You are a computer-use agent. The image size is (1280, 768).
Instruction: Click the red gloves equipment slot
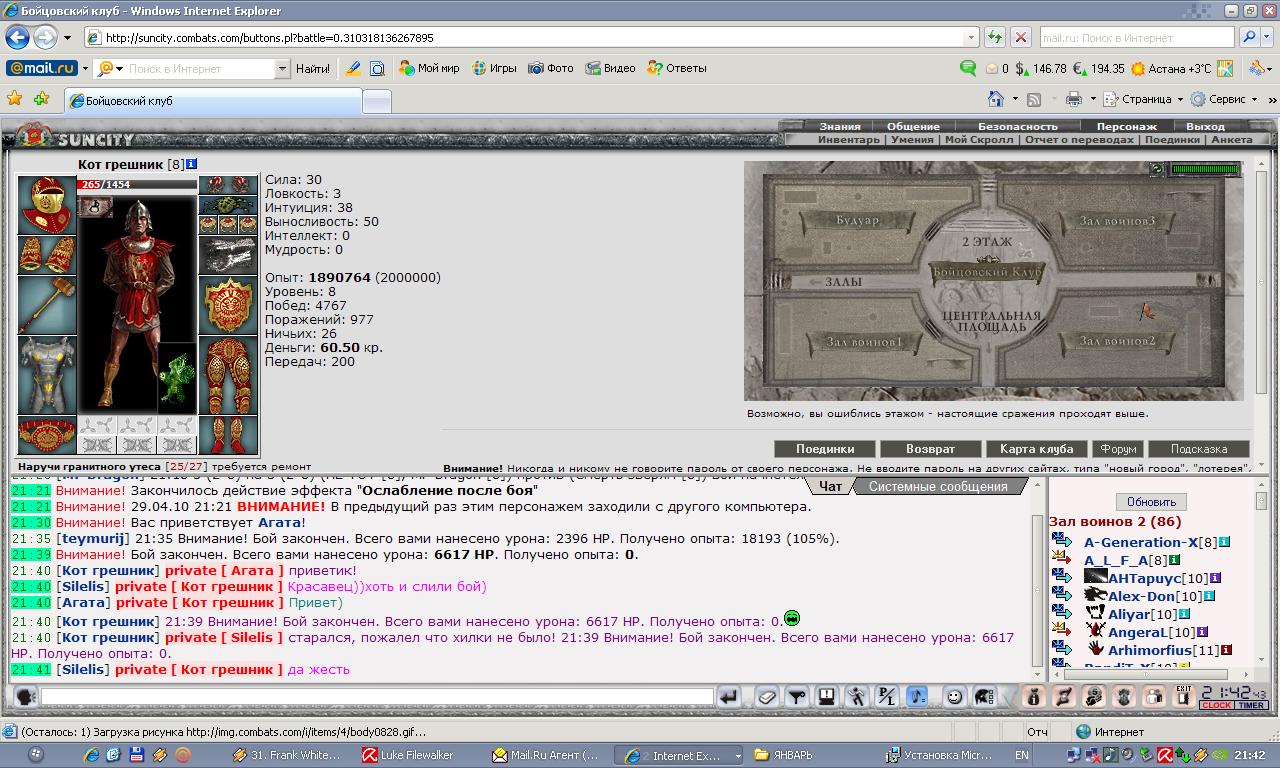[x=47, y=256]
